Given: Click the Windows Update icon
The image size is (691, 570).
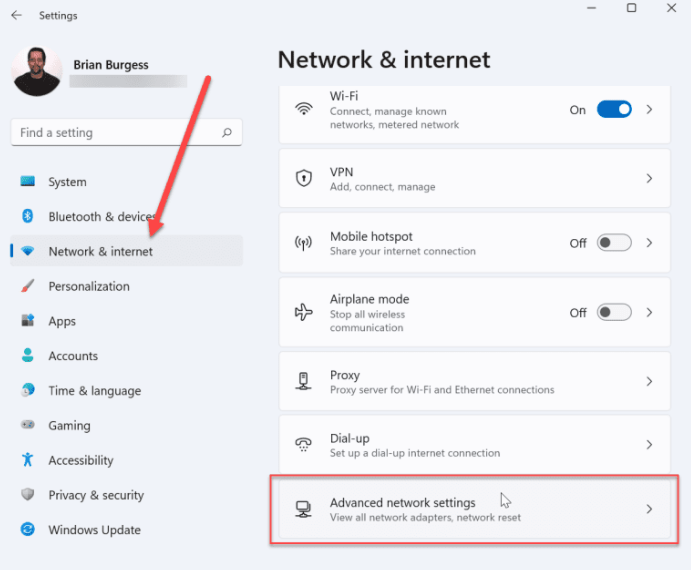Looking at the screenshot, I should [28, 530].
